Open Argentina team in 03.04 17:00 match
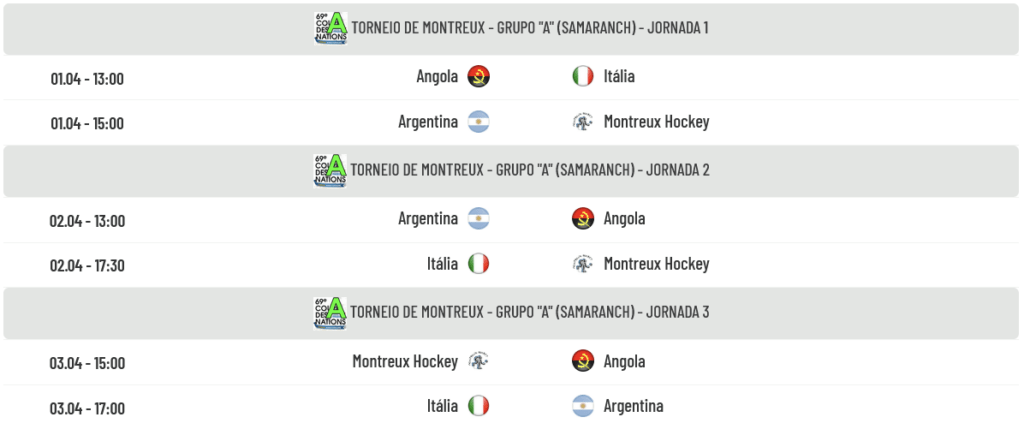 (633, 406)
